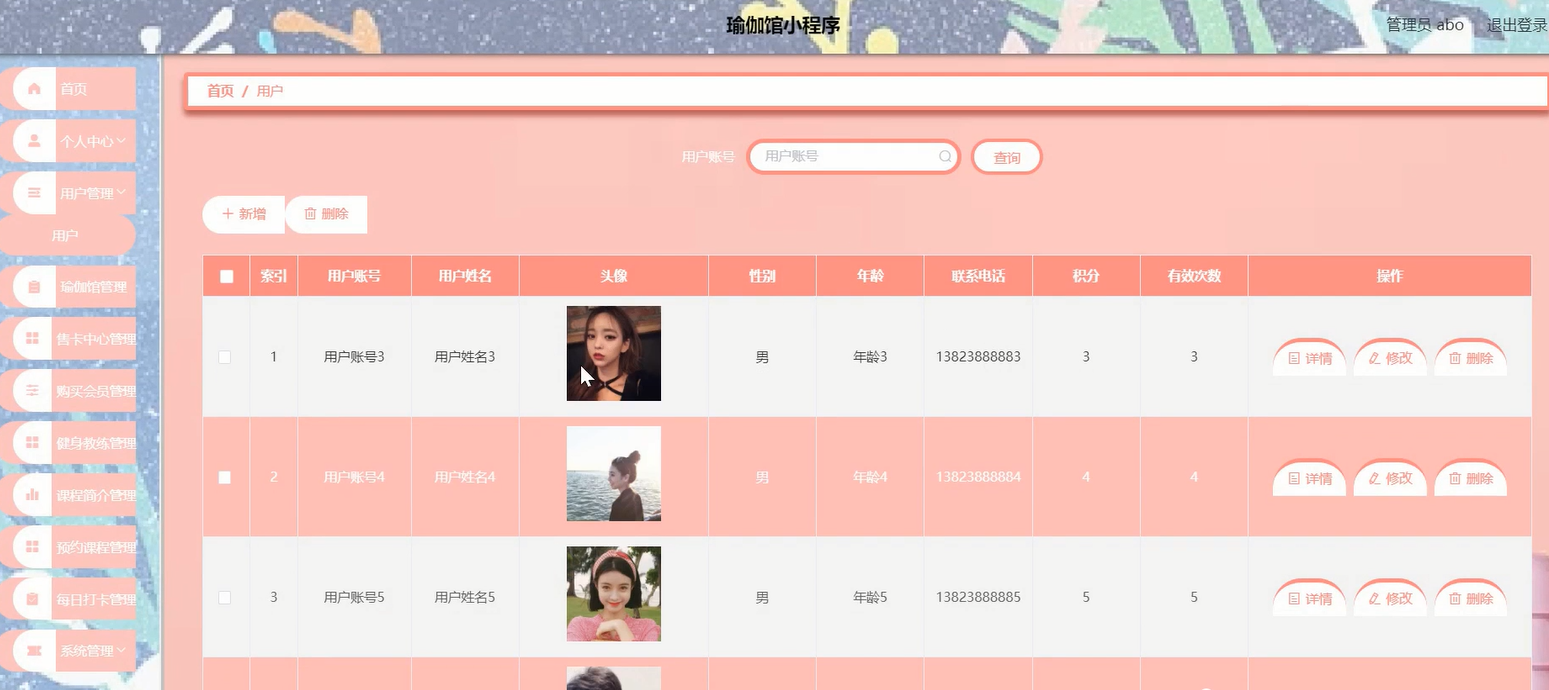Click 删除 for 用户账号5
The width and height of the screenshot is (1549, 690).
pyautogui.click(x=1471, y=597)
